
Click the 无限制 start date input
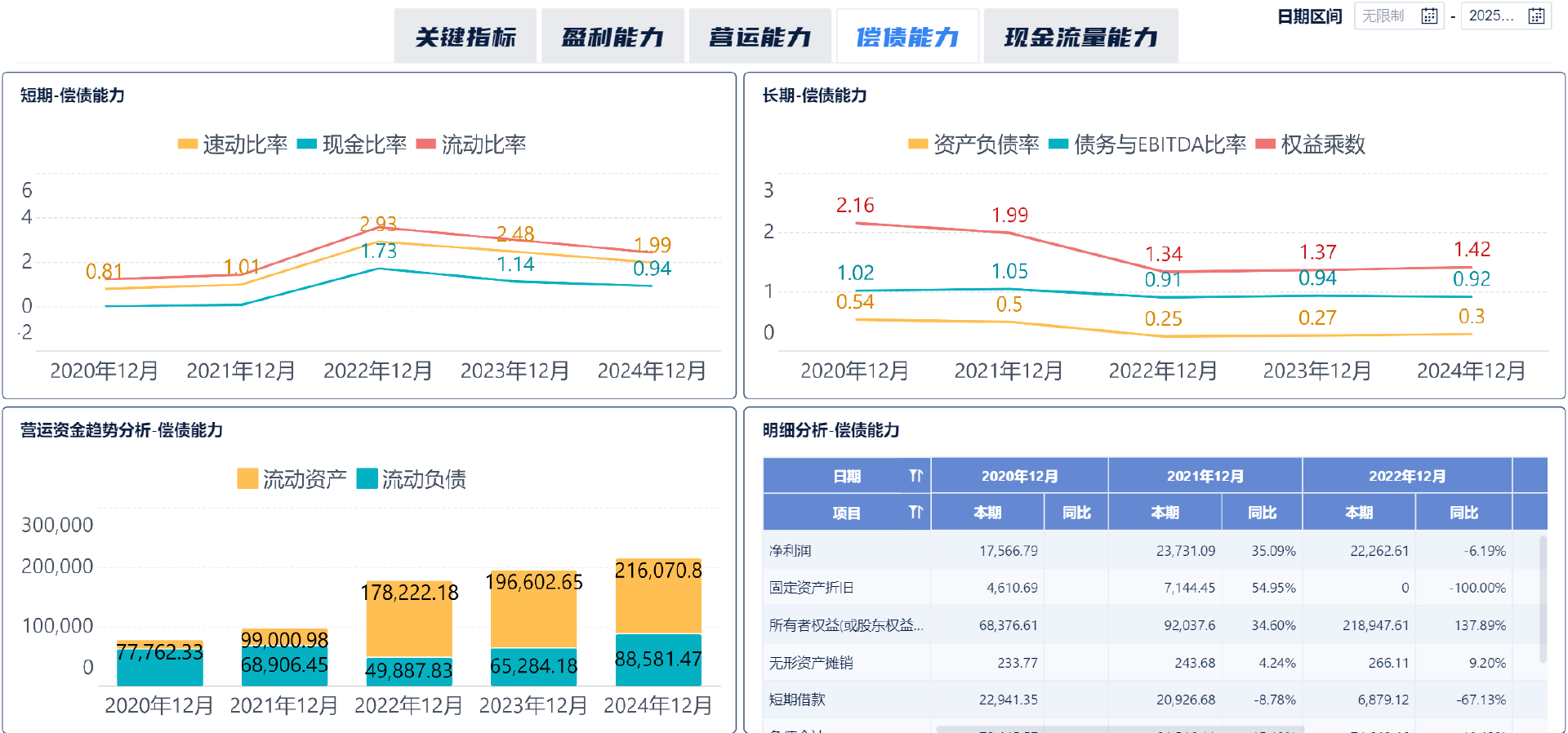(x=1399, y=16)
